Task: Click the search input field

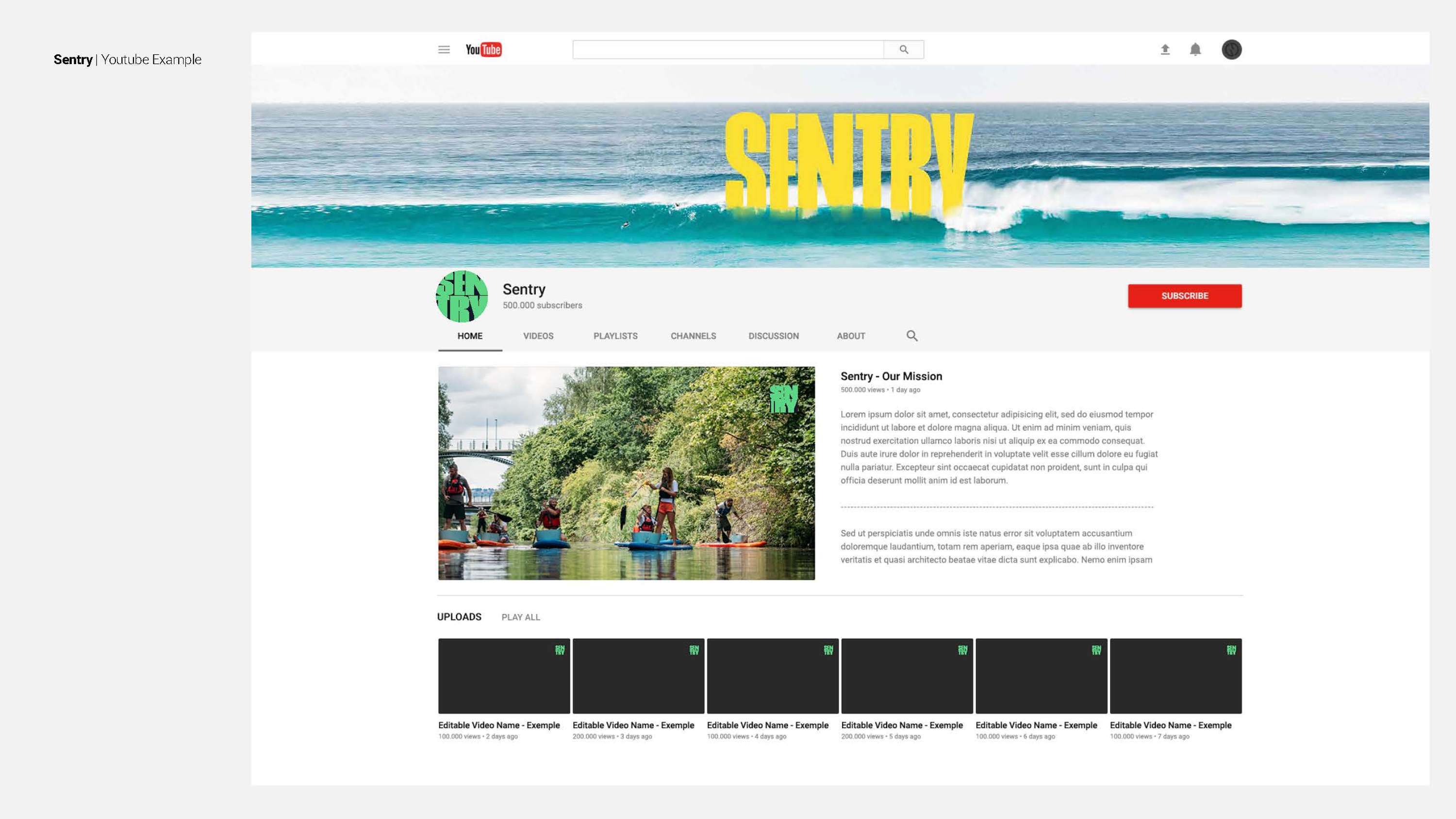Action: pyautogui.click(x=728, y=50)
